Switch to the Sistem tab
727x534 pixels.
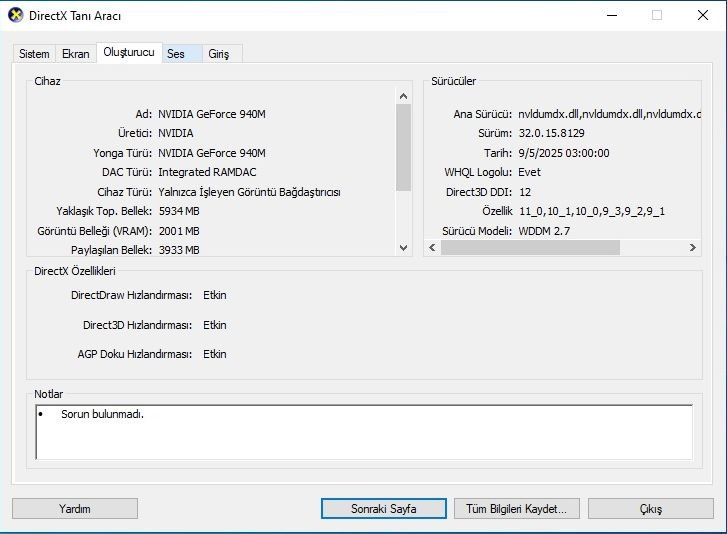tap(34, 54)
